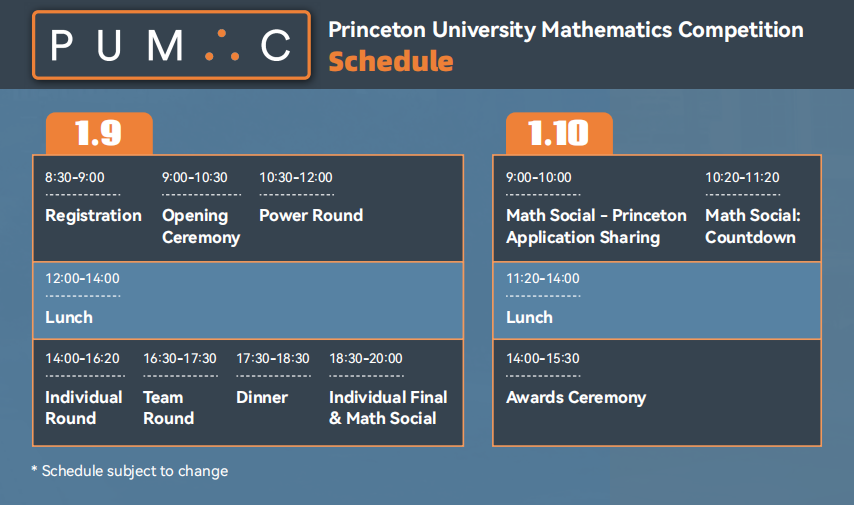Select the 11:20-14:00 Lunch block

point(657,301)
